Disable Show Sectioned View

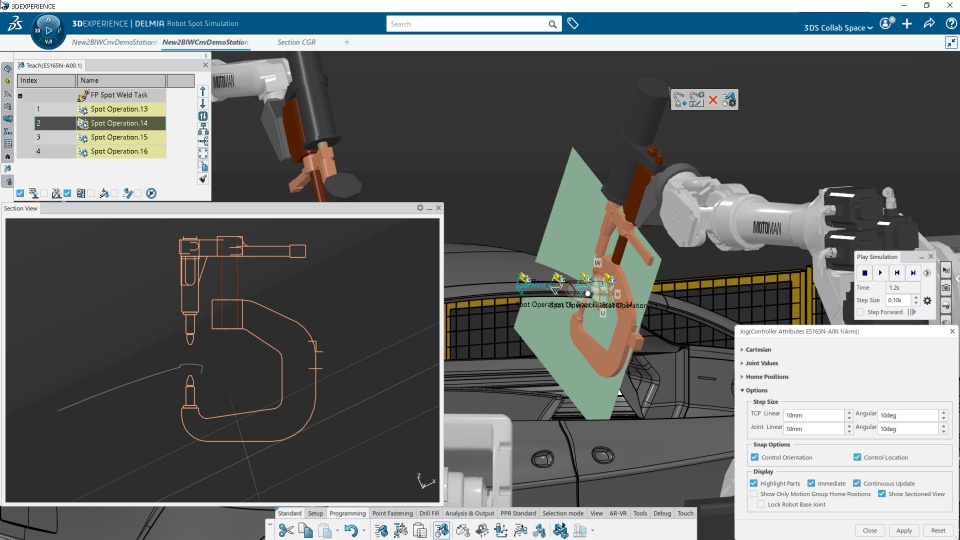point(882,493)
